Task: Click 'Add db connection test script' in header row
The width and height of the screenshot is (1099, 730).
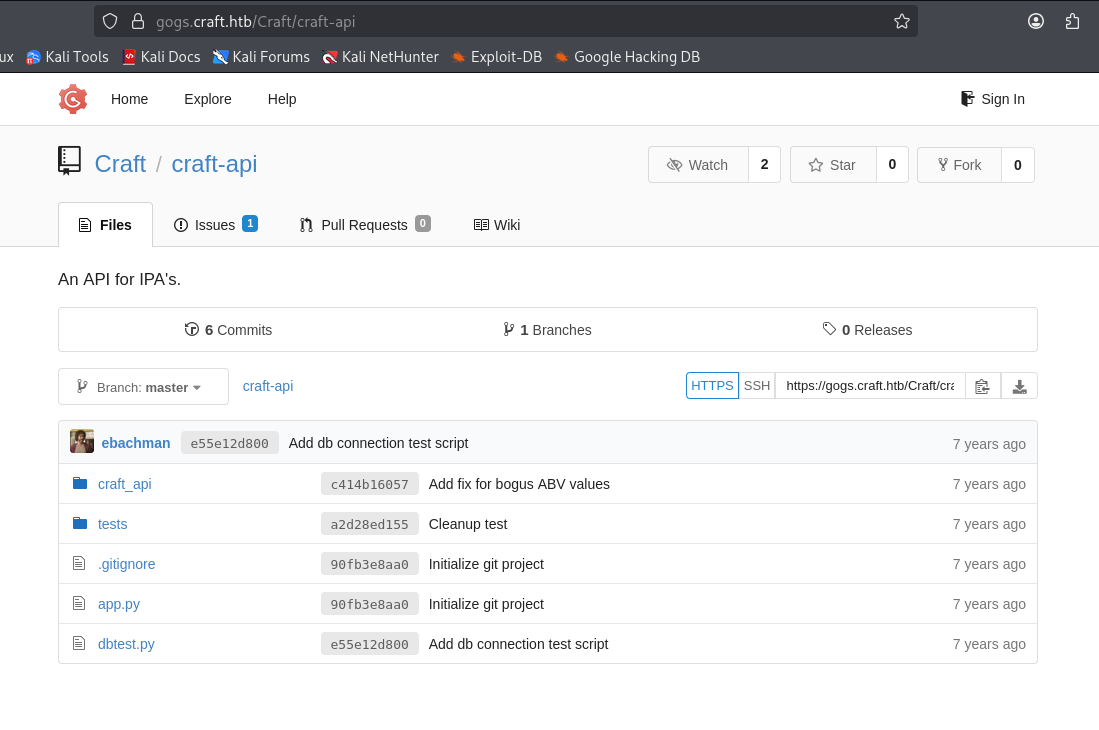Action: 378,443
